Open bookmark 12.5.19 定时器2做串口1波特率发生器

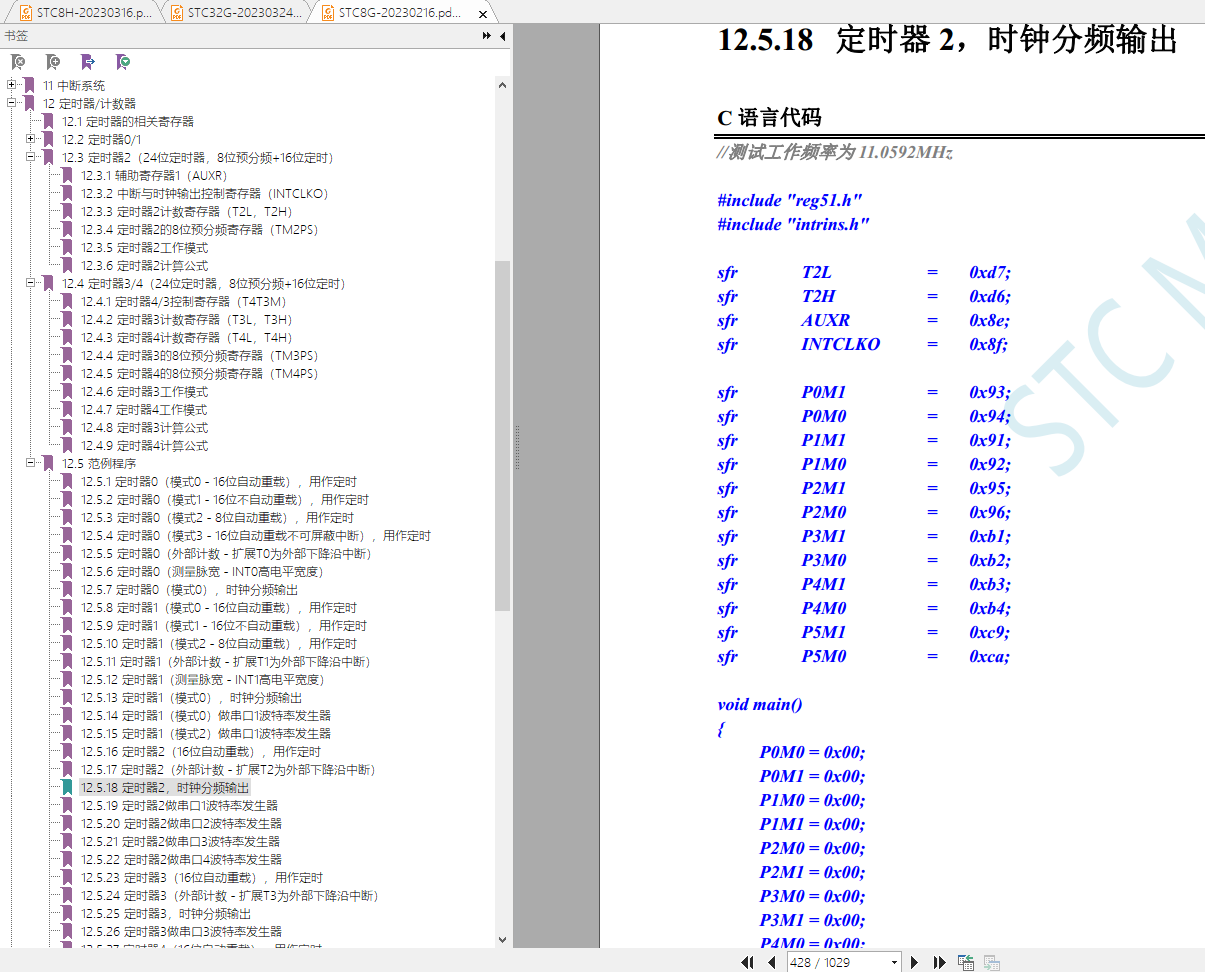[x=180, y=805]
